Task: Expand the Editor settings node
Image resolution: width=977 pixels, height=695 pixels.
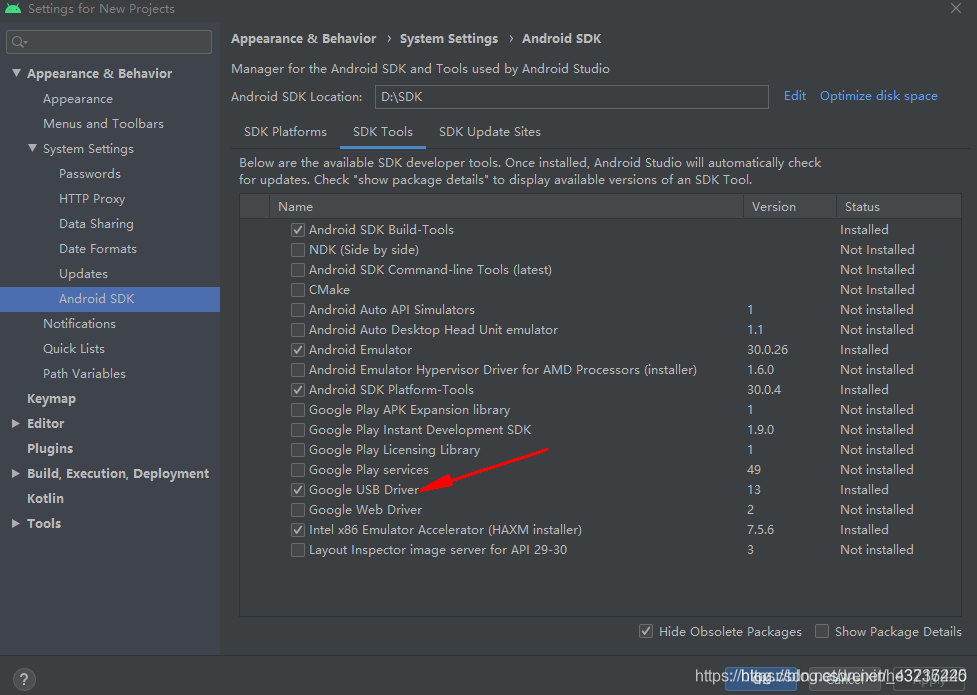Action: [x=16, y=423]
